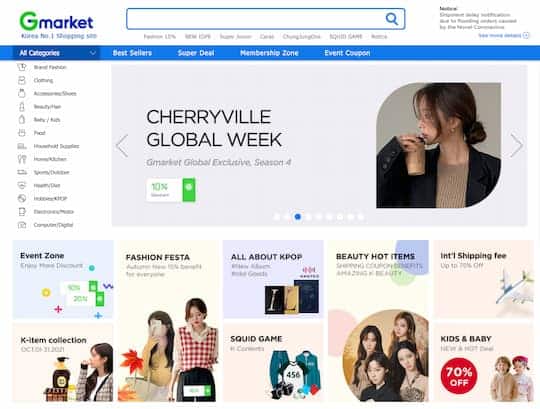Jump to the last carousel indicator dot

(x=361, y=217)
